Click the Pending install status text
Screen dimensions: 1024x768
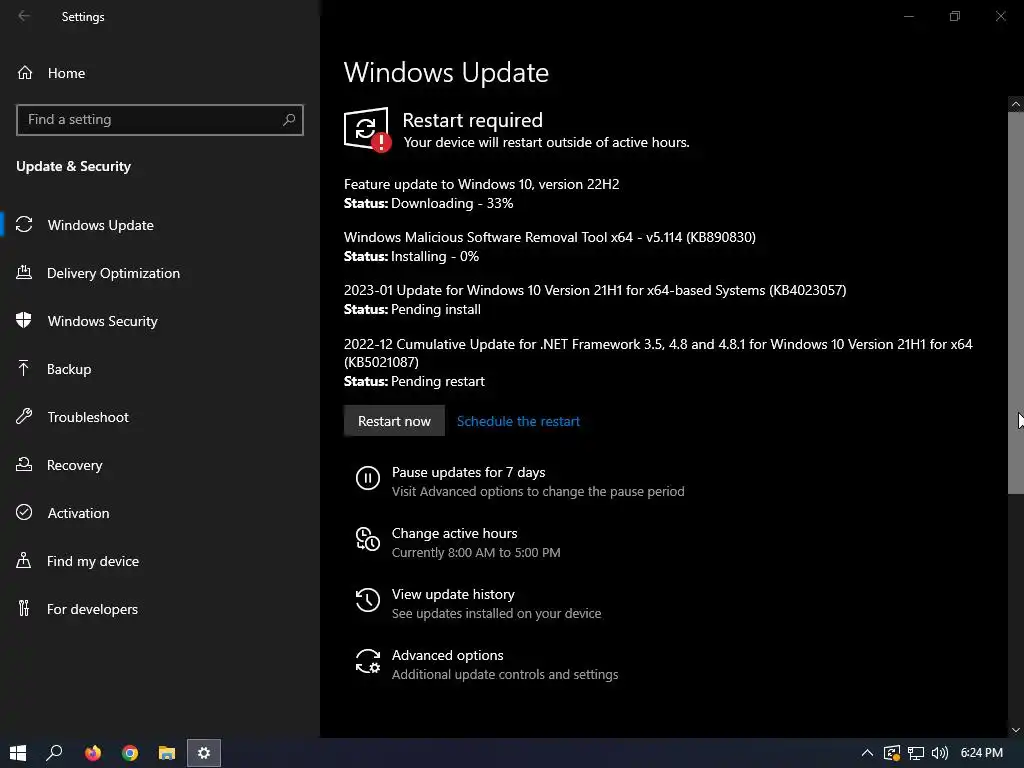tap(436, 310)
